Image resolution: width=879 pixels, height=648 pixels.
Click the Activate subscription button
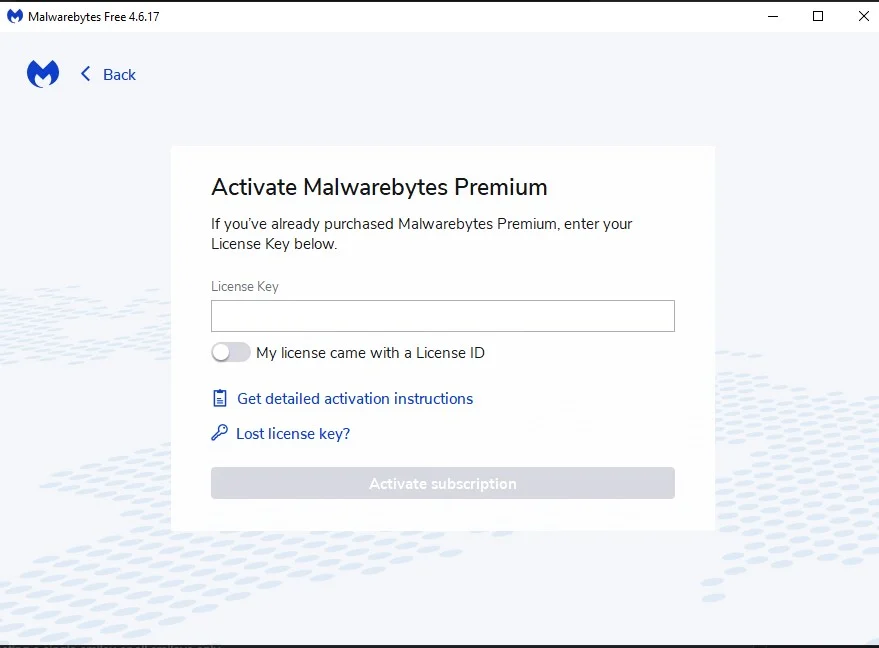coord(443,483)
